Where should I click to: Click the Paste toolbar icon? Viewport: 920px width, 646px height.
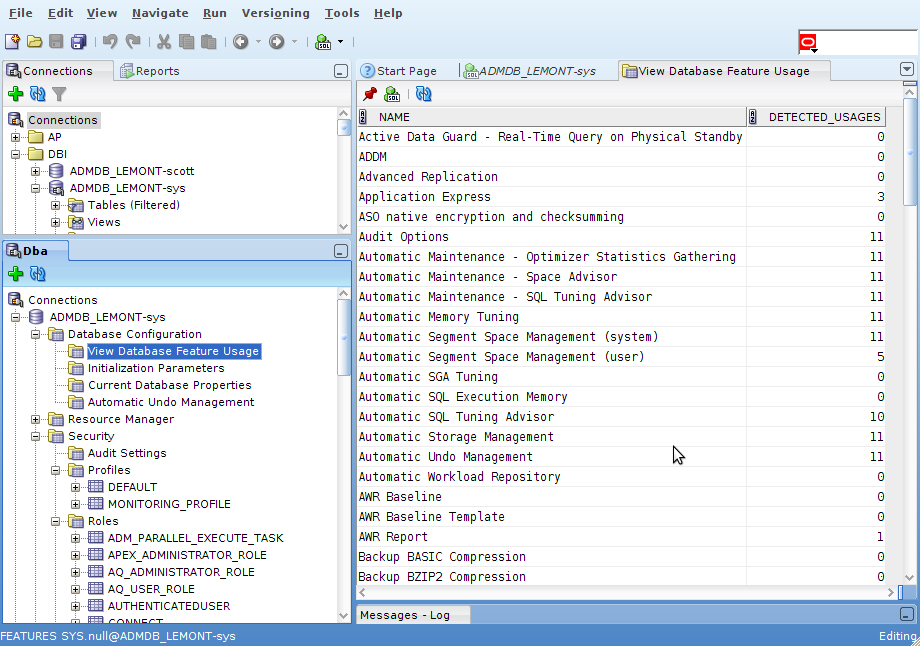tap(208, 42)
